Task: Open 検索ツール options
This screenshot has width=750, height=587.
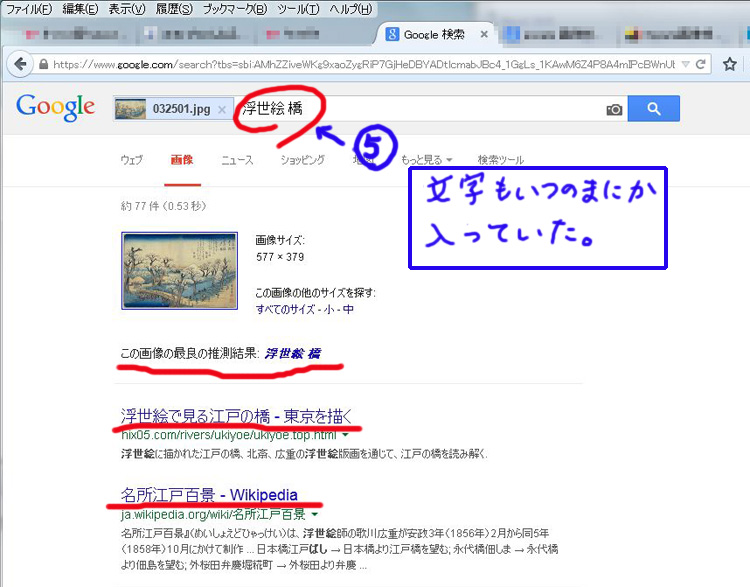Action: [x=500, y=160]
